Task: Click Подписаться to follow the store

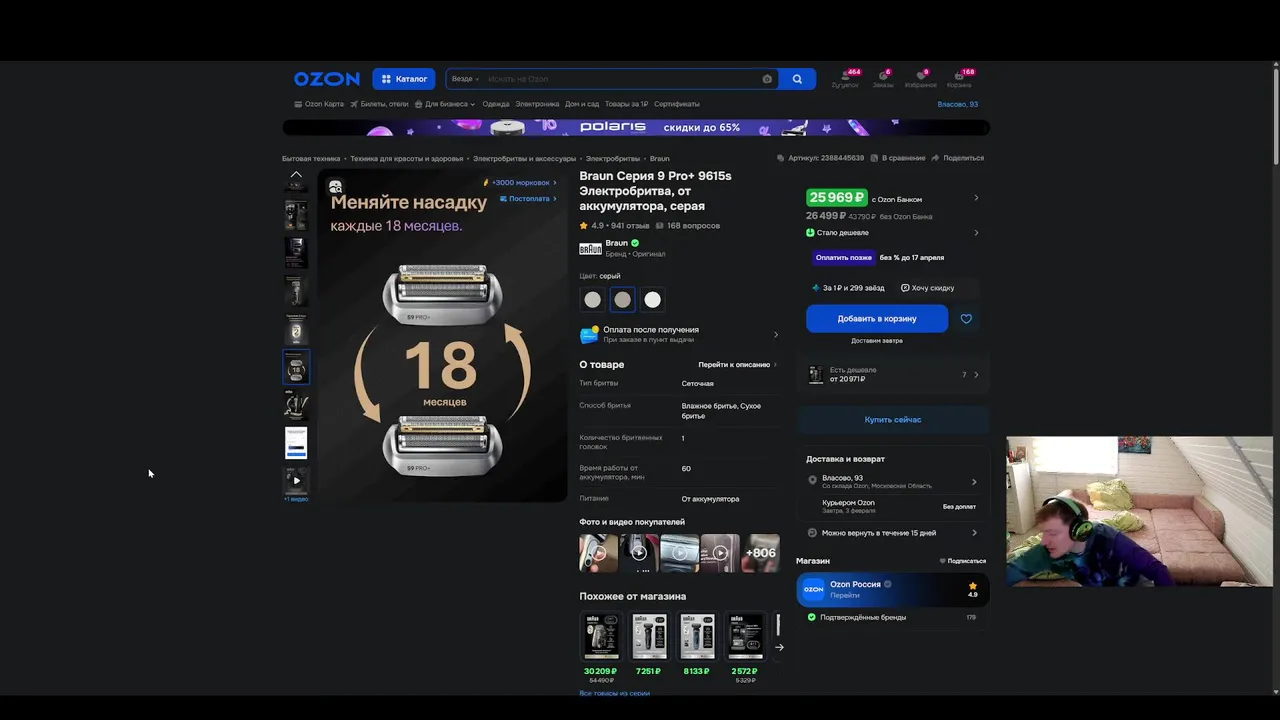Action: tap(962, 561)
